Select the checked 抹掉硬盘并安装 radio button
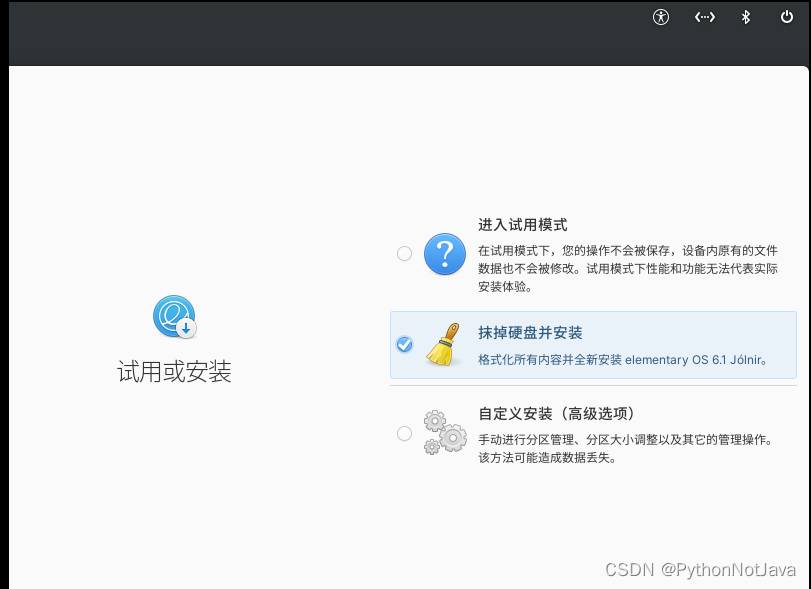The width and height of the screenshot is (811, 589). (x=404, y=344)
